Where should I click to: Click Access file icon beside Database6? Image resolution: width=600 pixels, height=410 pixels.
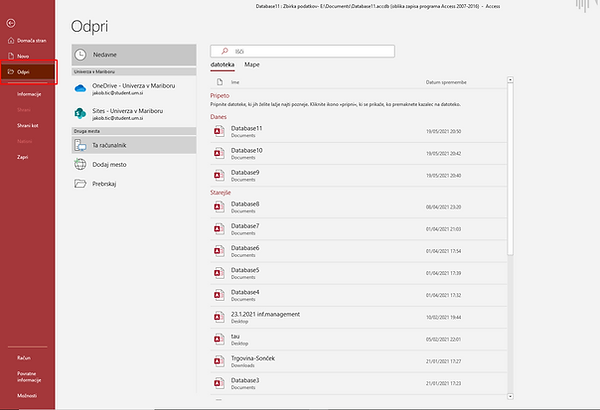219,251
